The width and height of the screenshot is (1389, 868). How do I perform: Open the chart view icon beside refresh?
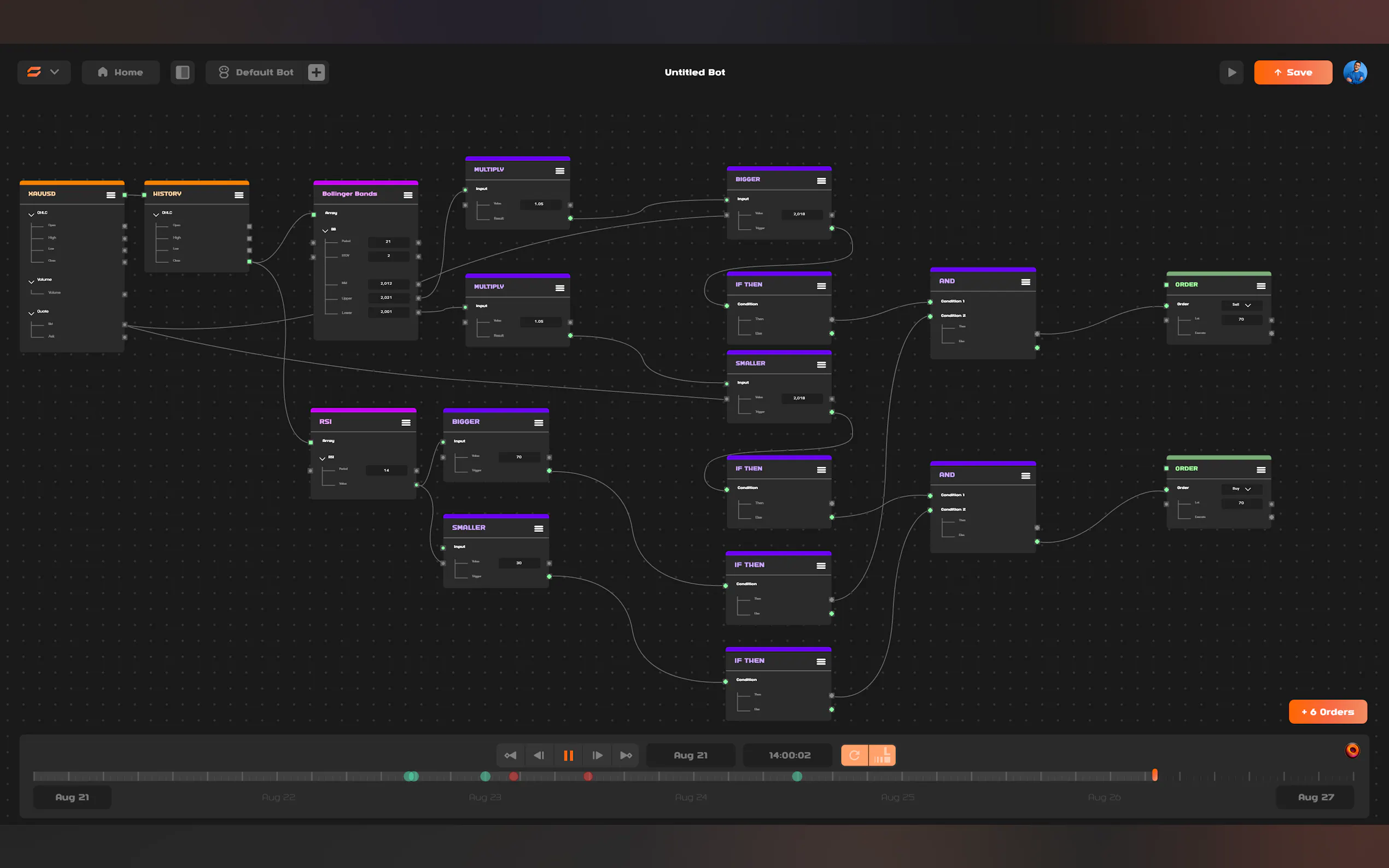click(882, 755)
